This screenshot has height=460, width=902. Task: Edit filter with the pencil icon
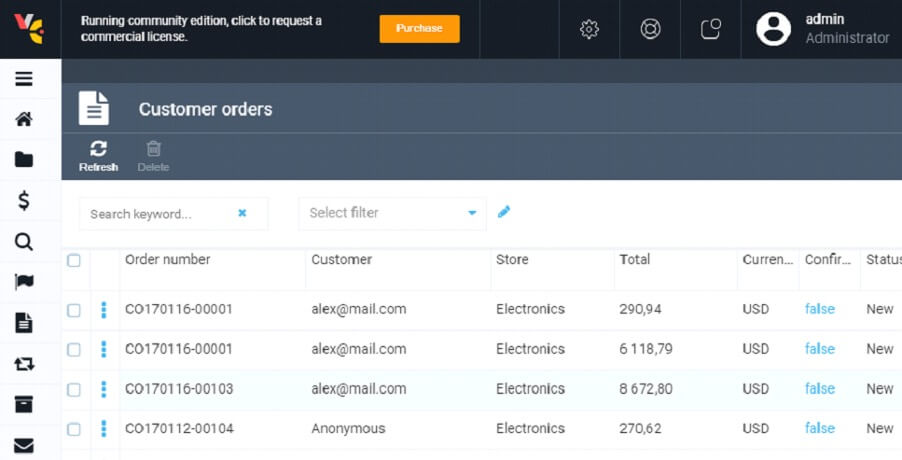(504, 212)
